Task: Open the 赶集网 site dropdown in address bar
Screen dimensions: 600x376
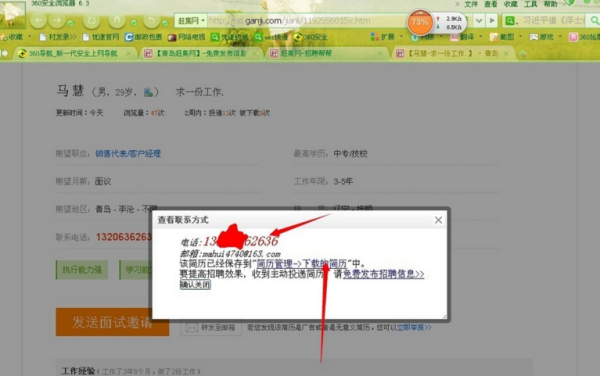Action: click(191, 21)
